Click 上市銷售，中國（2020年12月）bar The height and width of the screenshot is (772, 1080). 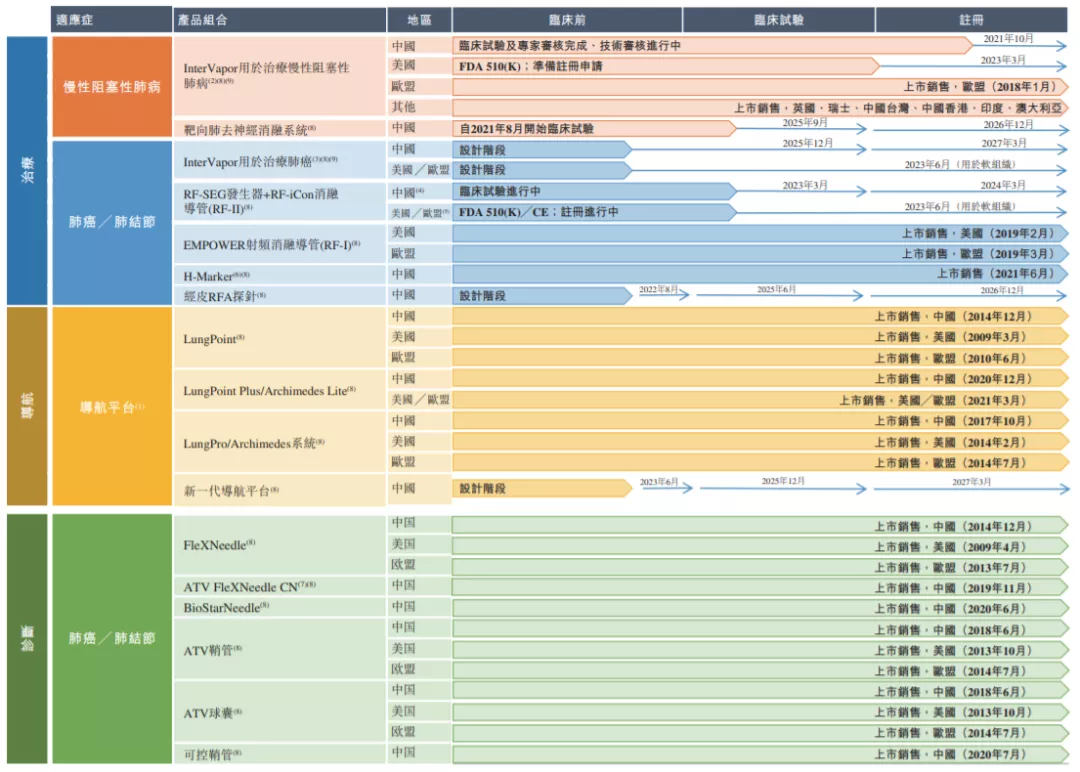point(760,379)
